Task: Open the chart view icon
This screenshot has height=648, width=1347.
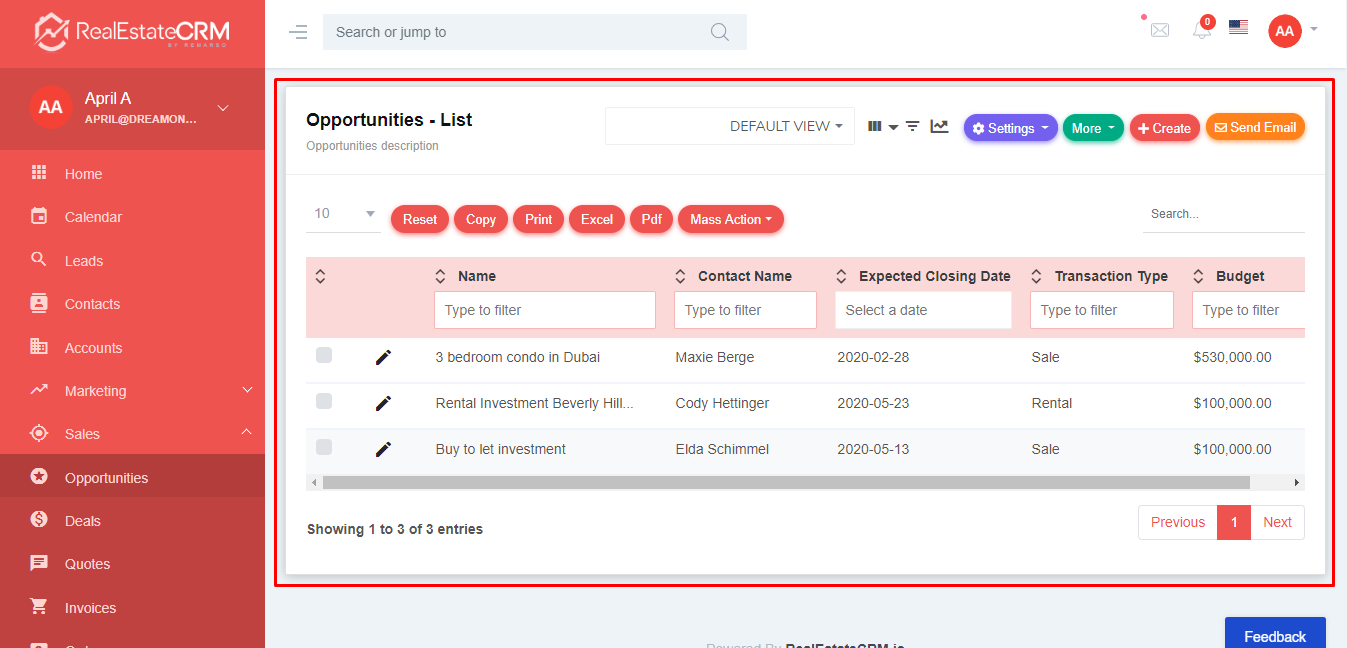Action: (x=939, y=126)
